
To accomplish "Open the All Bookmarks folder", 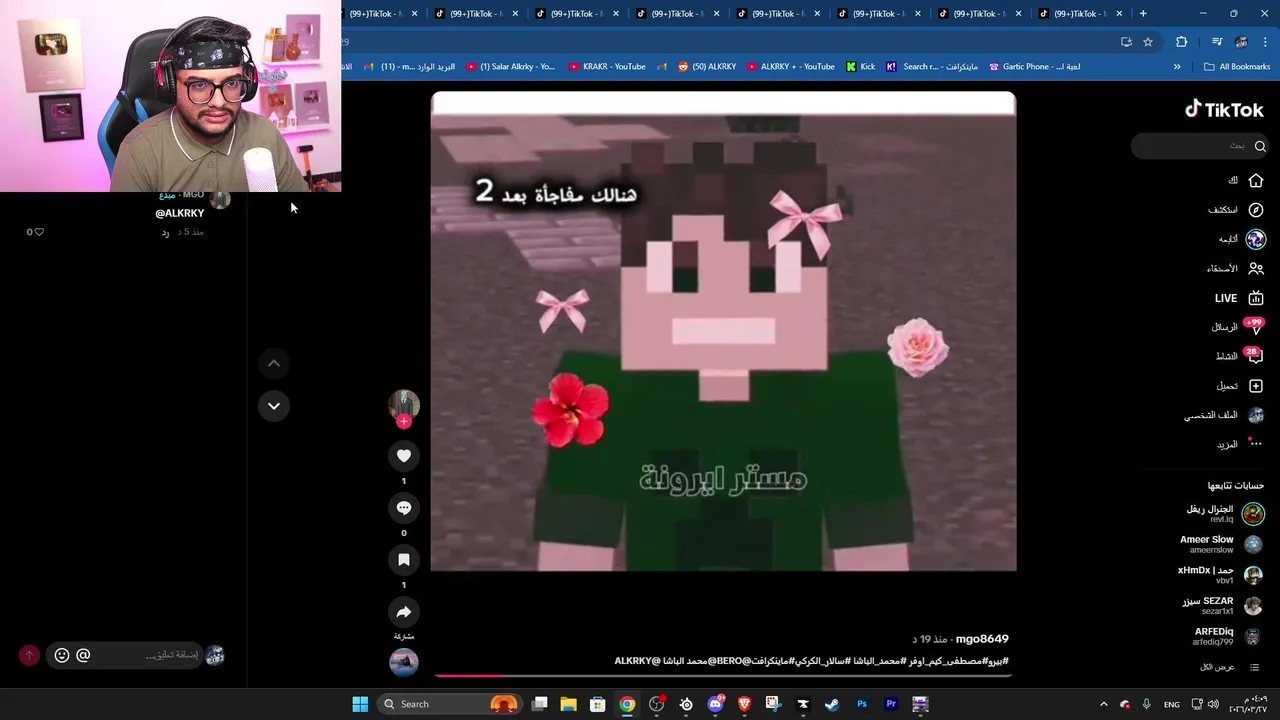I will tap(1237, 67).
